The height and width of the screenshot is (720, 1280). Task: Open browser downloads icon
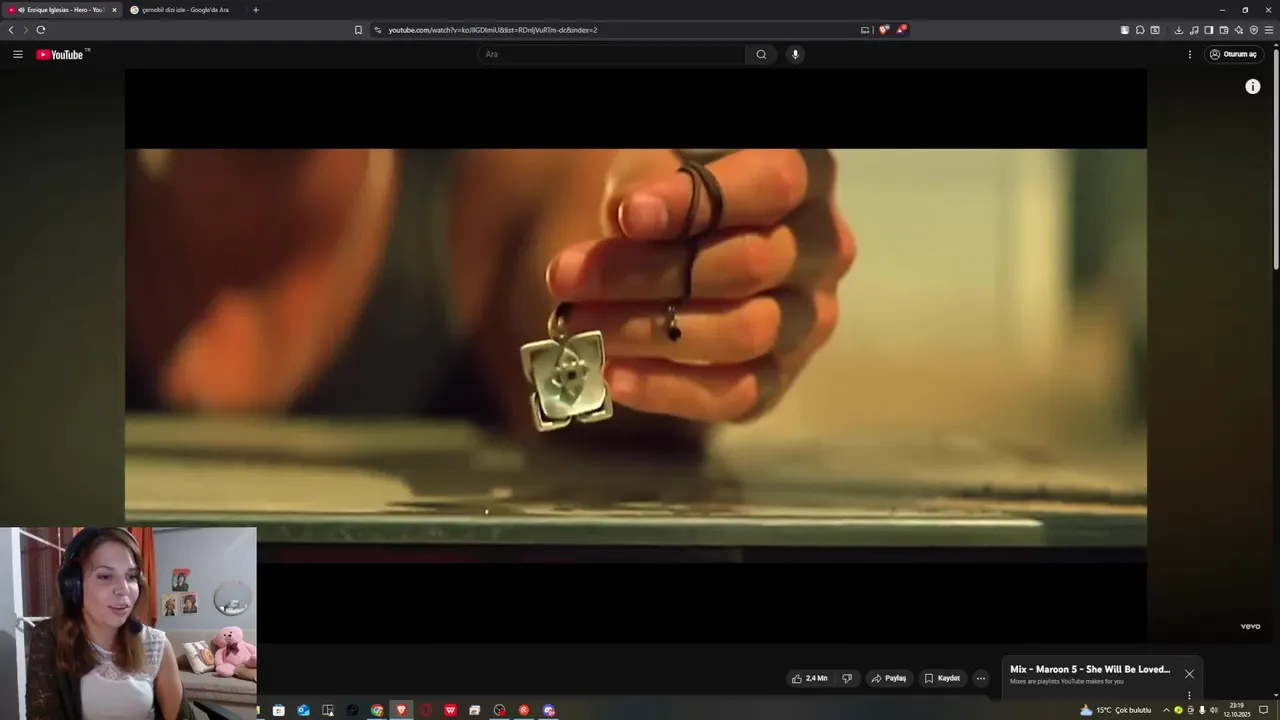click(x=1179, y=30)
